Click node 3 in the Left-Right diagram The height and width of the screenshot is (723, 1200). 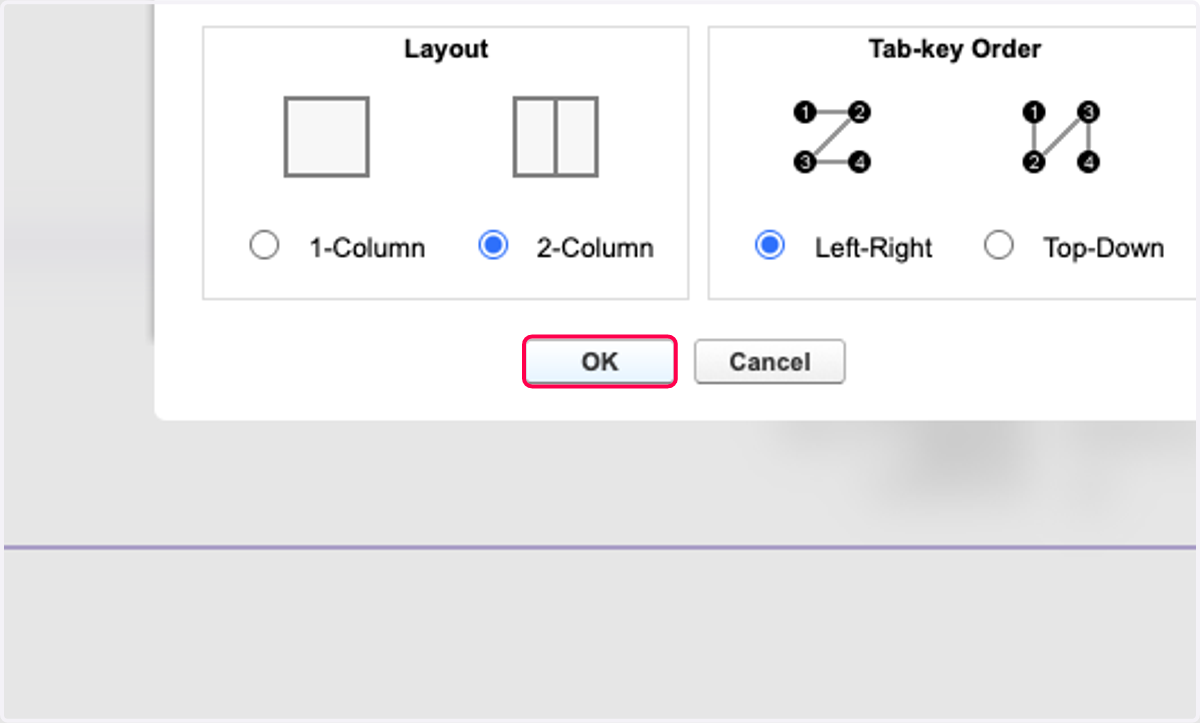803,161
